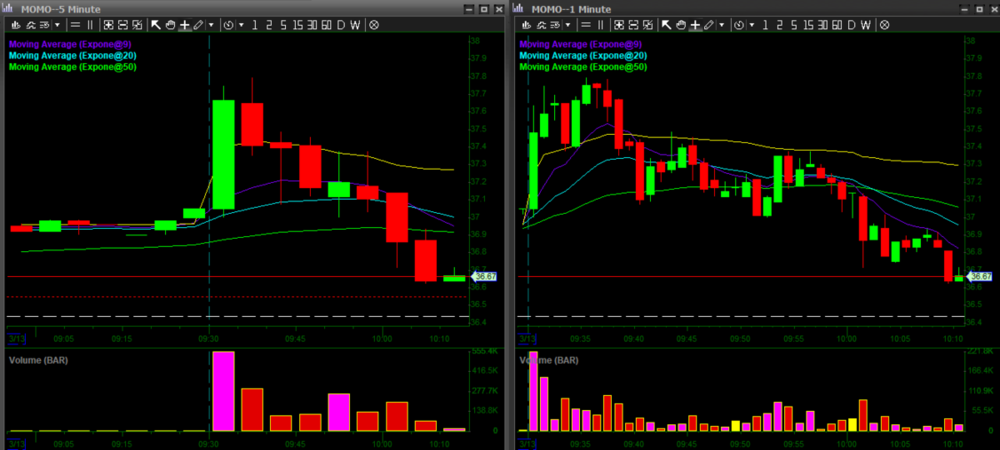Set 1 Minute chart to Daily interval

[x=850, y=24]
